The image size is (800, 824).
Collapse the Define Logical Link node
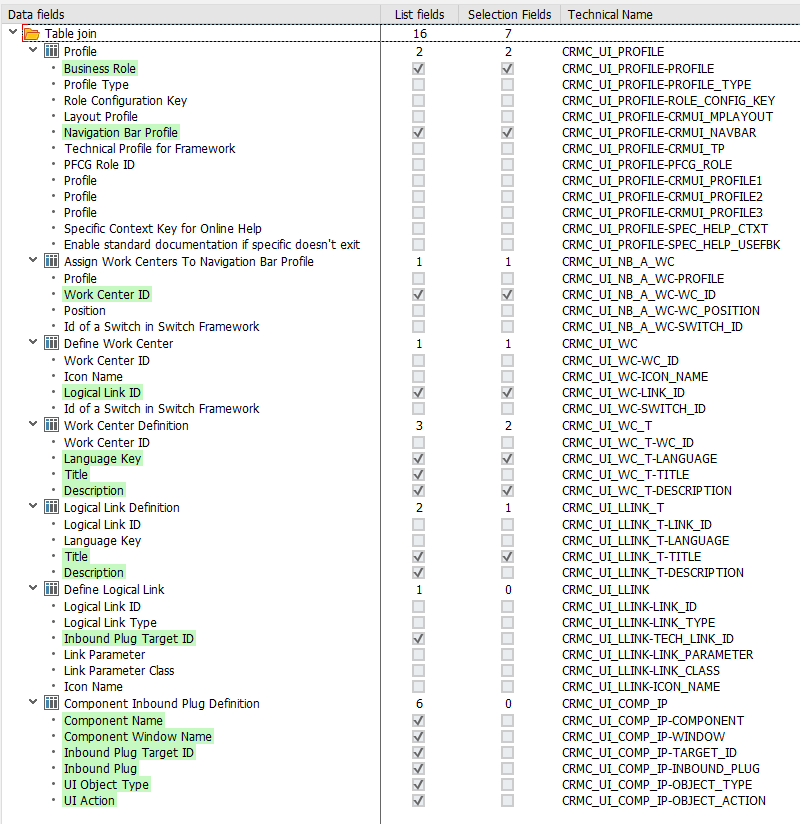click(x=33, y=588)
